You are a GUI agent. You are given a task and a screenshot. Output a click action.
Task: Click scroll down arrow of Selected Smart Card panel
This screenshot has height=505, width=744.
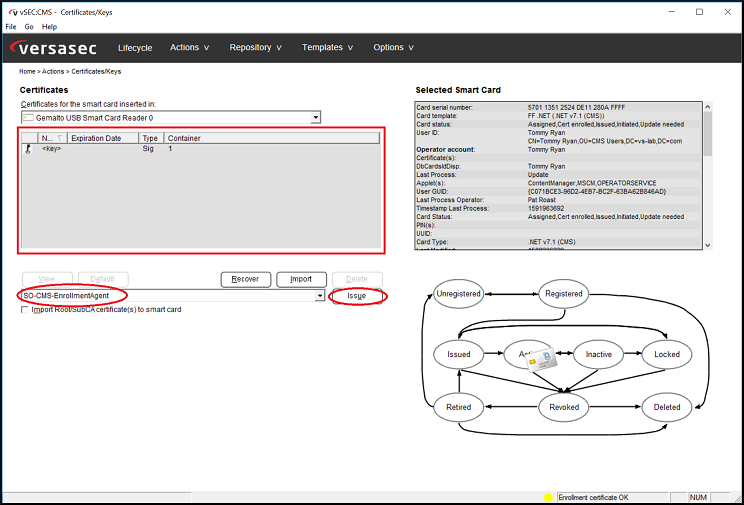point(707,245)
